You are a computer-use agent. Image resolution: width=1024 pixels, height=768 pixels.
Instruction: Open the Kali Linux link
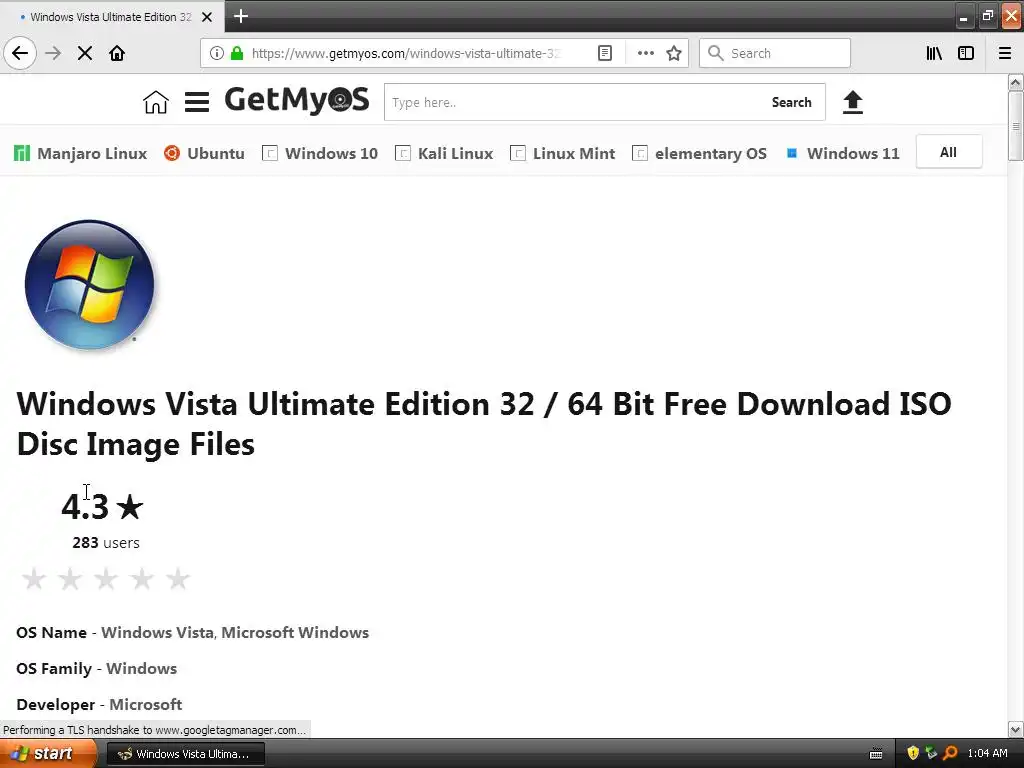tap(444, 153)
